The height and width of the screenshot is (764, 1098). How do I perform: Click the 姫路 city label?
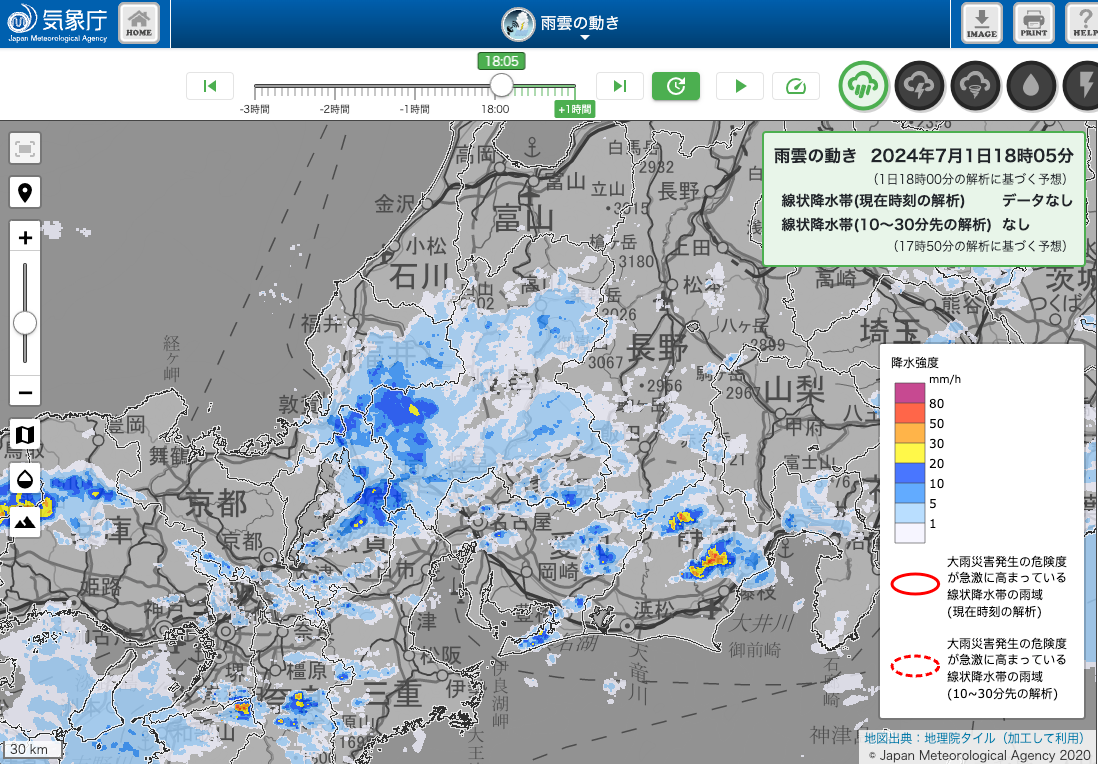(101, 586)
